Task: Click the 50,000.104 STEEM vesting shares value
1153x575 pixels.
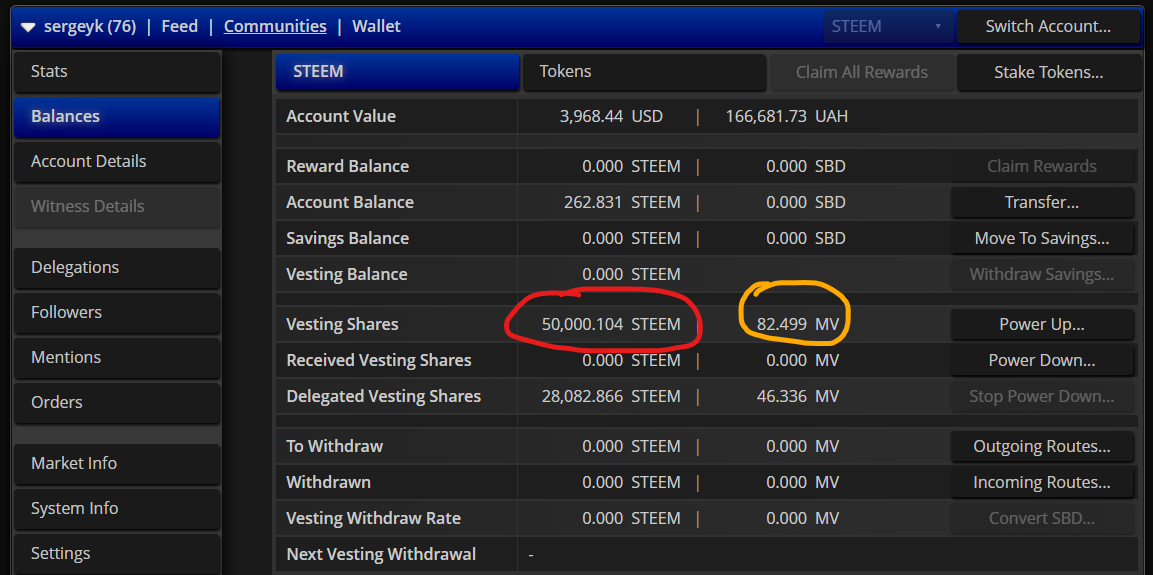Action: [611, 324]
